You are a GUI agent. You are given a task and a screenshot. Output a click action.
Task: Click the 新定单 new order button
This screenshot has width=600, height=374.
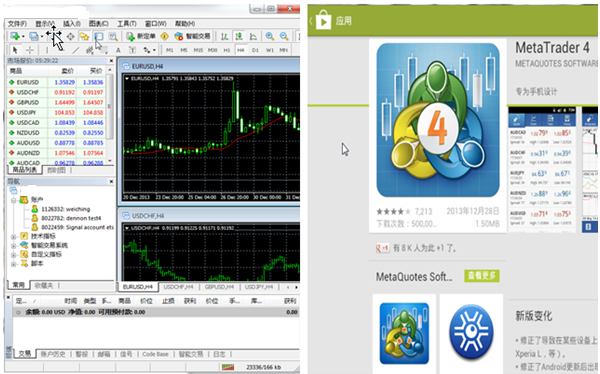pyautogui.click(x=141, y=36)
